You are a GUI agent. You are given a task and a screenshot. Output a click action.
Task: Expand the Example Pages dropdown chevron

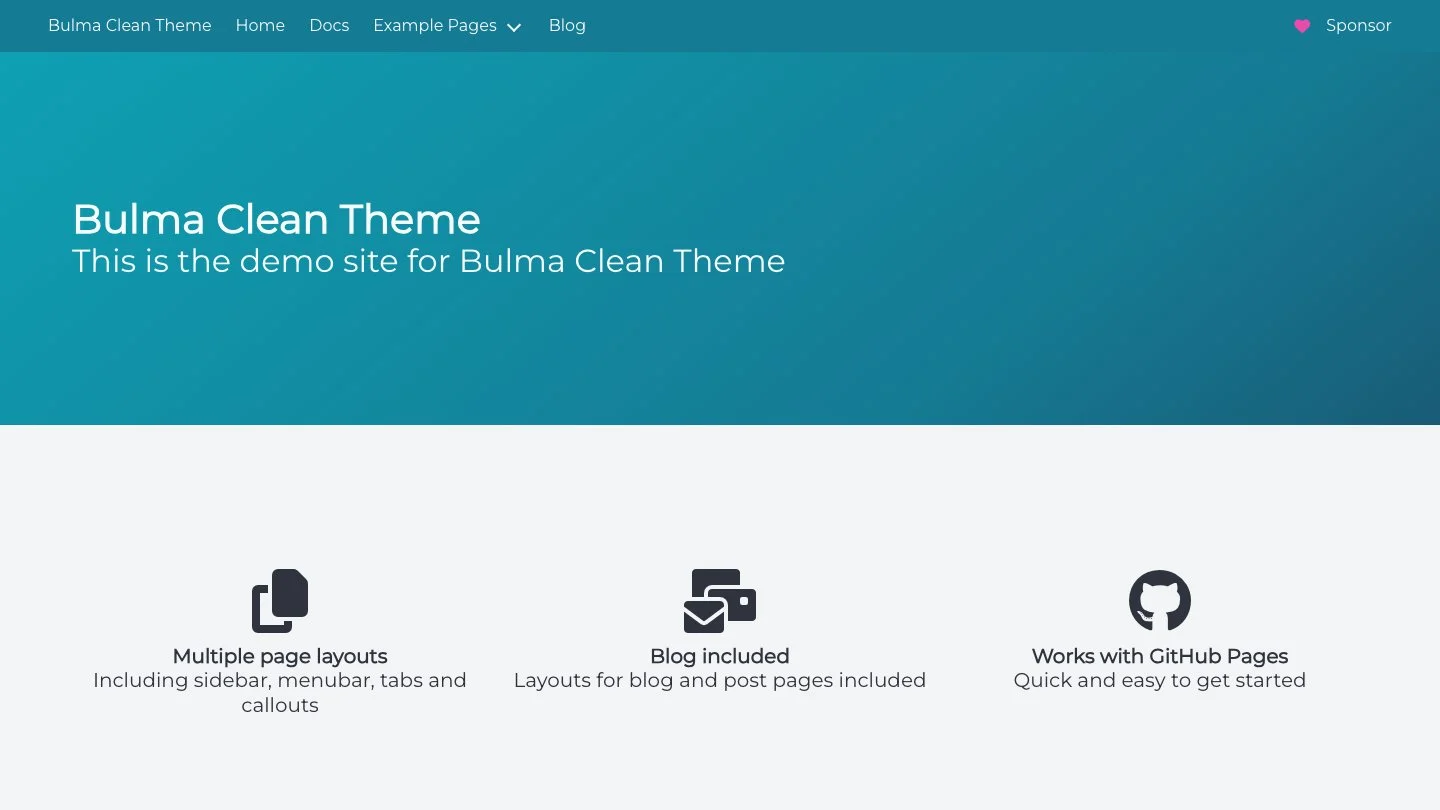514,27
